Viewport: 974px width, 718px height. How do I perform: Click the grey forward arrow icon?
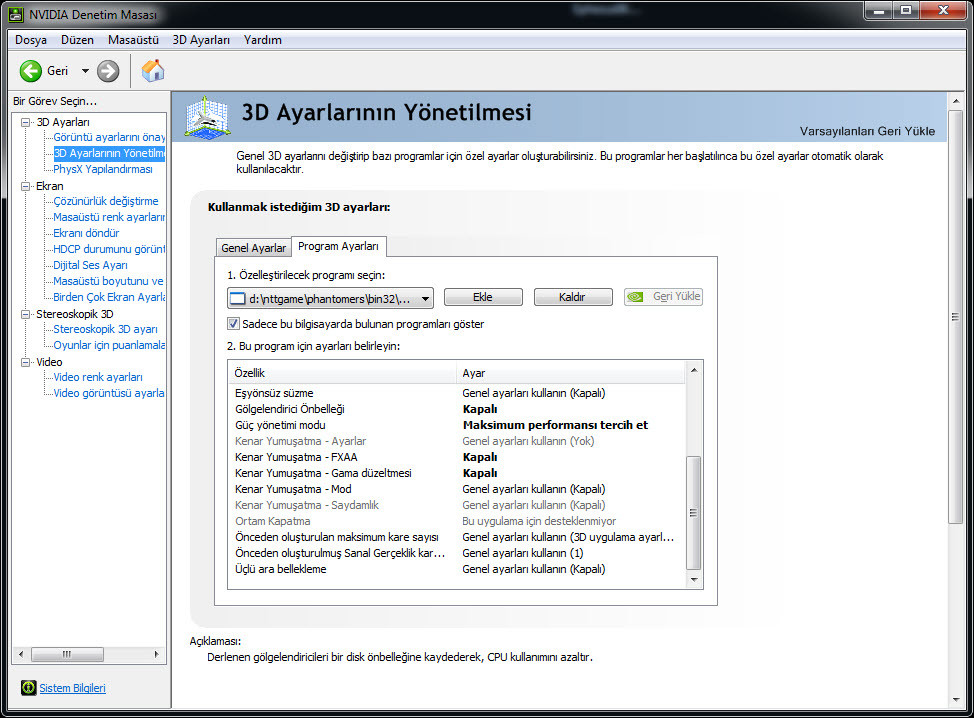pos(108,71)
